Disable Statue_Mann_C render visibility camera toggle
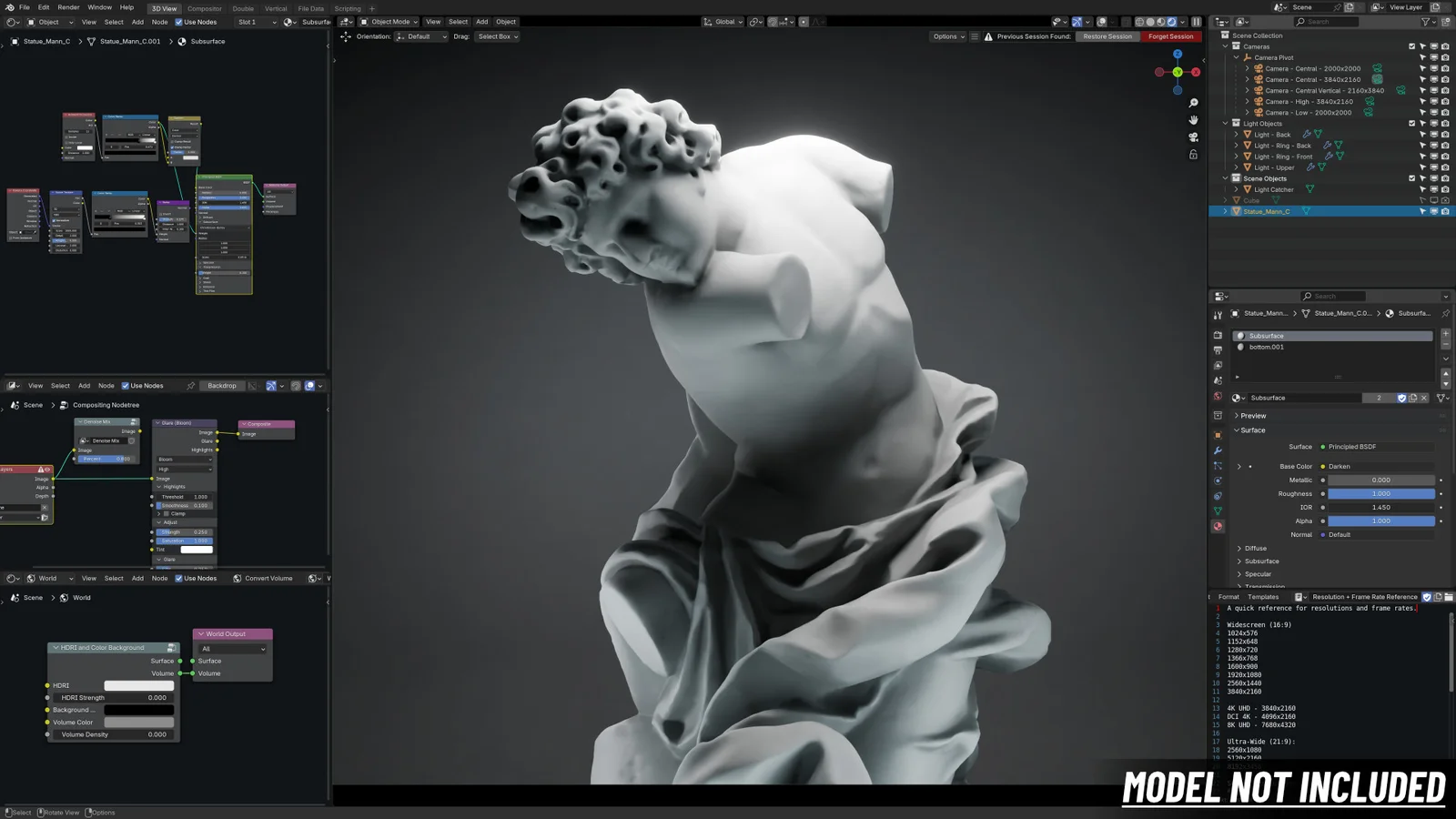Image resolution: width=1456 pixels, height=819 pixels. [x=1445, y=211]
